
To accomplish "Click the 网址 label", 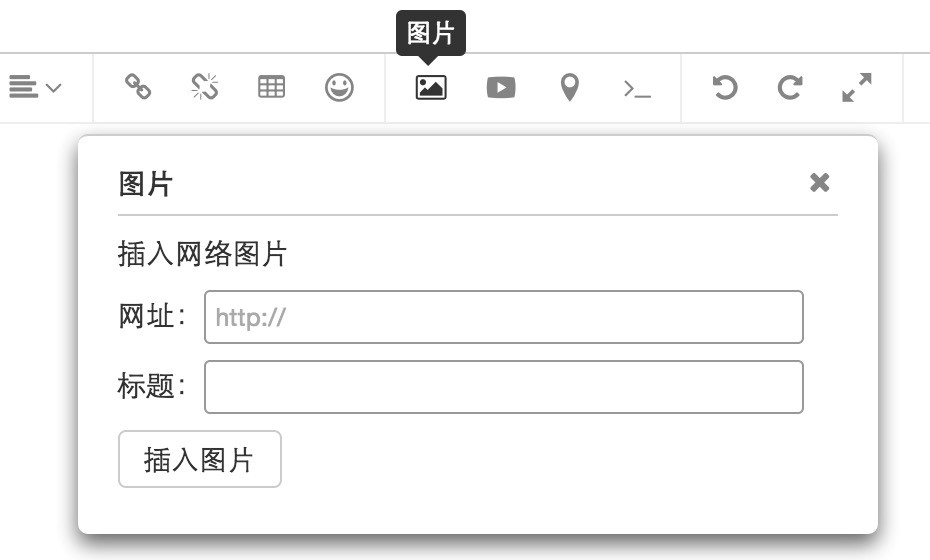I will tap(152, 316).
